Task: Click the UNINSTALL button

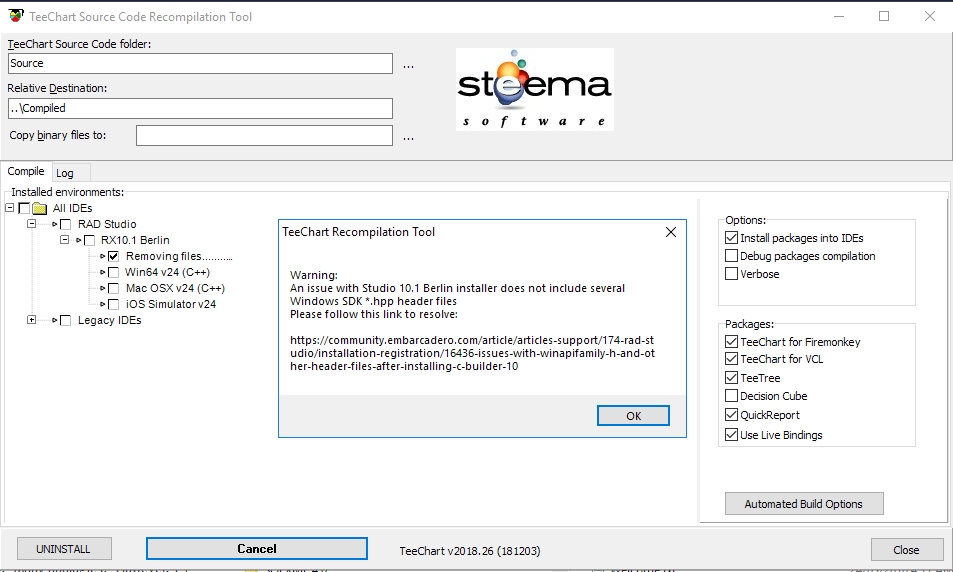Action: tap(64, 549)
